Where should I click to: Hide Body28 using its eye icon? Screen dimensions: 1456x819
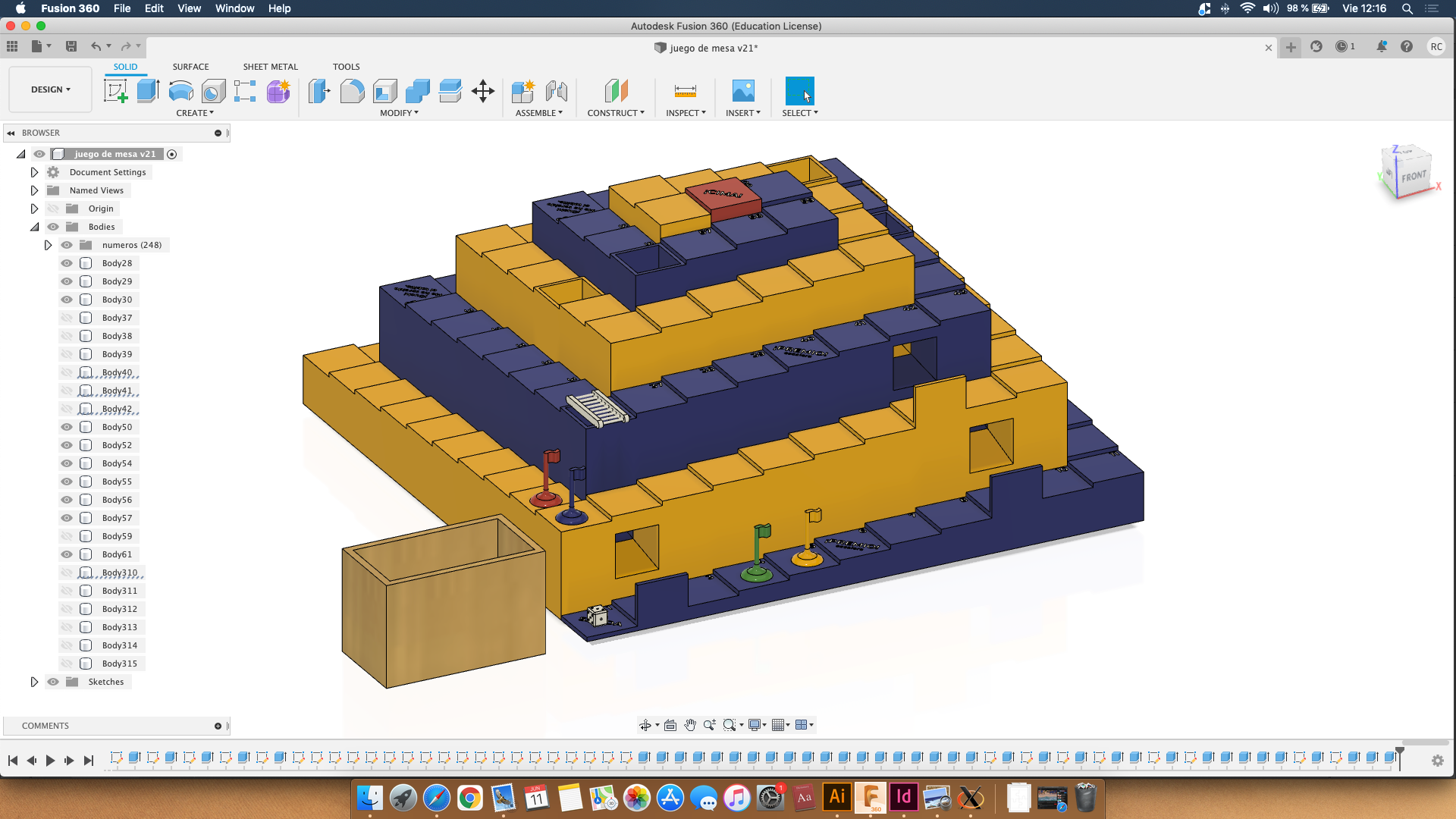[67, 263]
